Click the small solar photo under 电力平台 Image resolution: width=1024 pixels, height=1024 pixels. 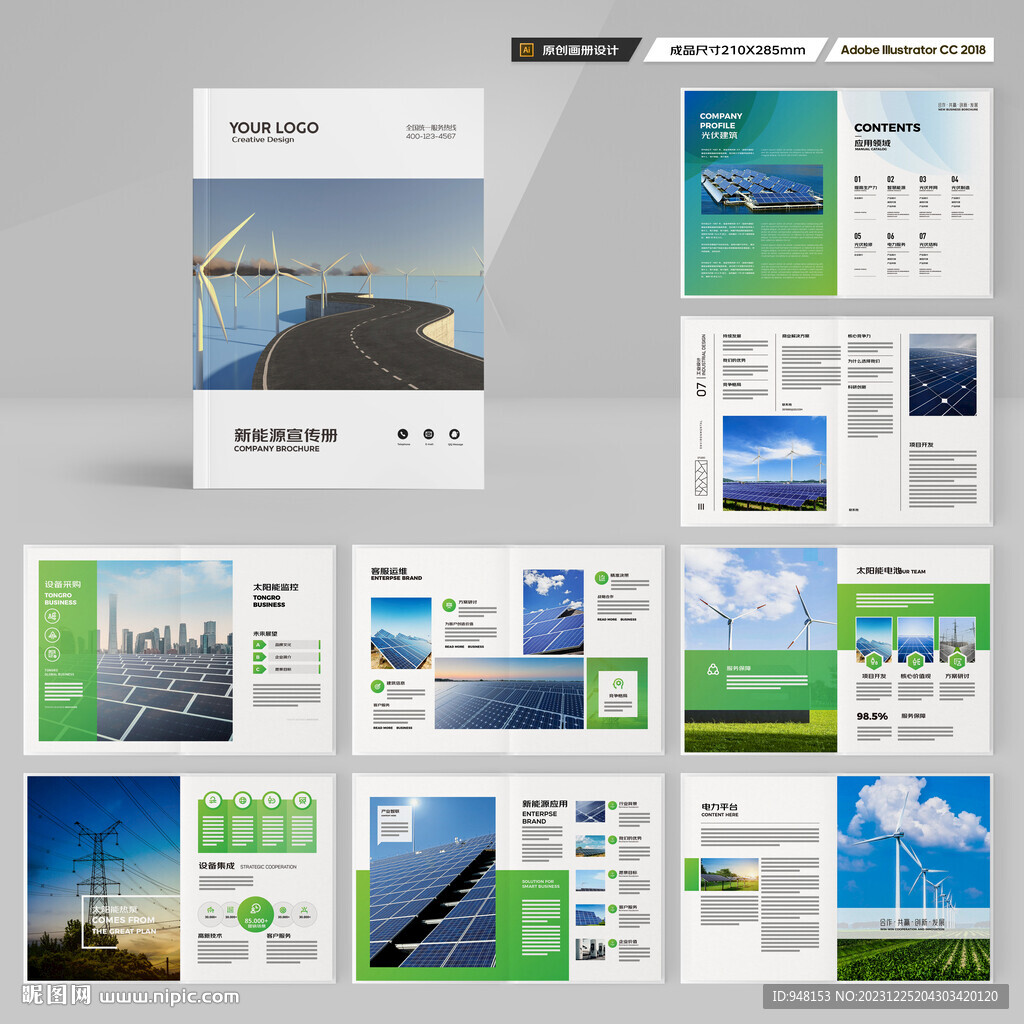(x=729, y=874)
